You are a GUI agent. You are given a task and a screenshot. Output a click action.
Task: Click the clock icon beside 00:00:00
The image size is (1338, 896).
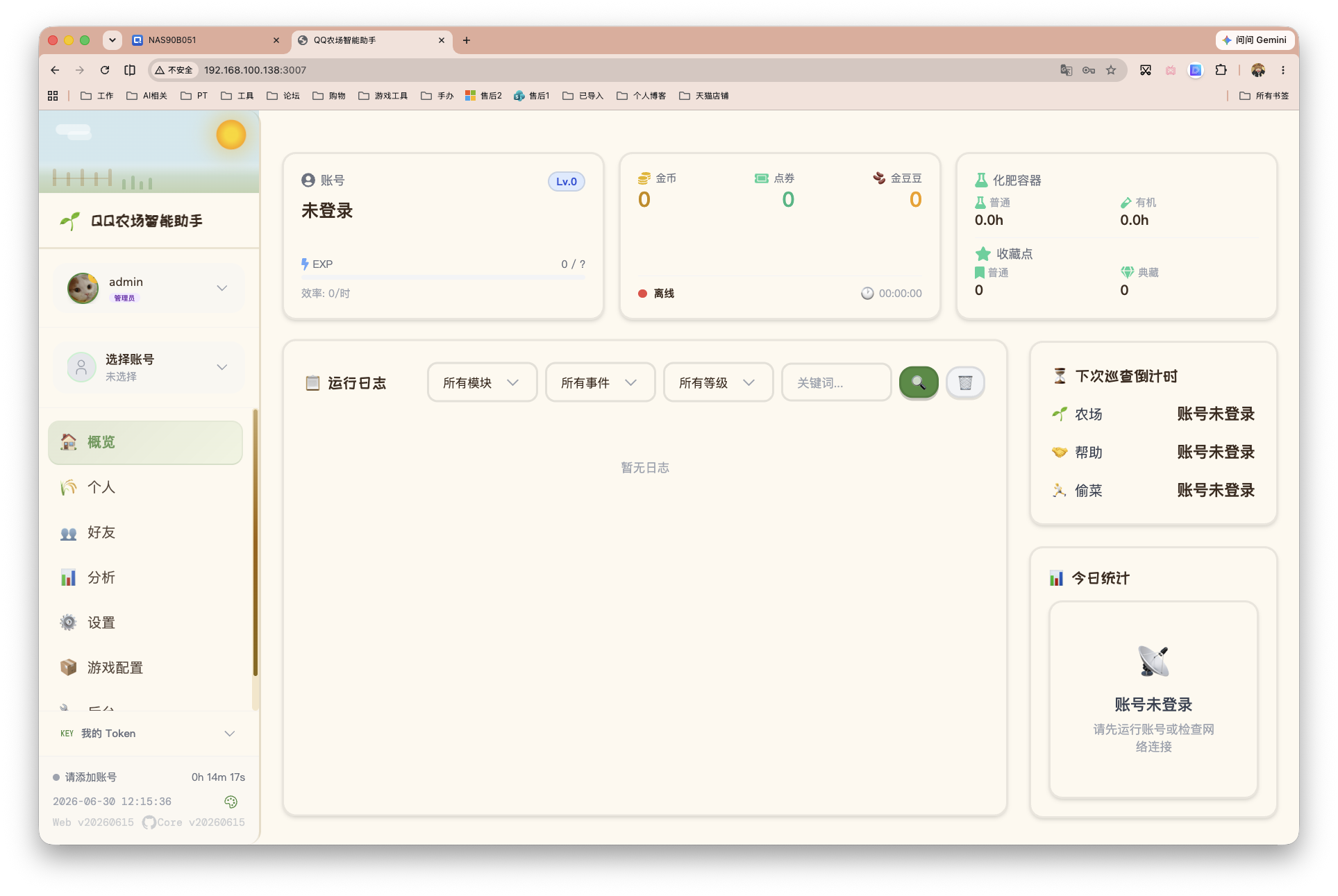867,294
